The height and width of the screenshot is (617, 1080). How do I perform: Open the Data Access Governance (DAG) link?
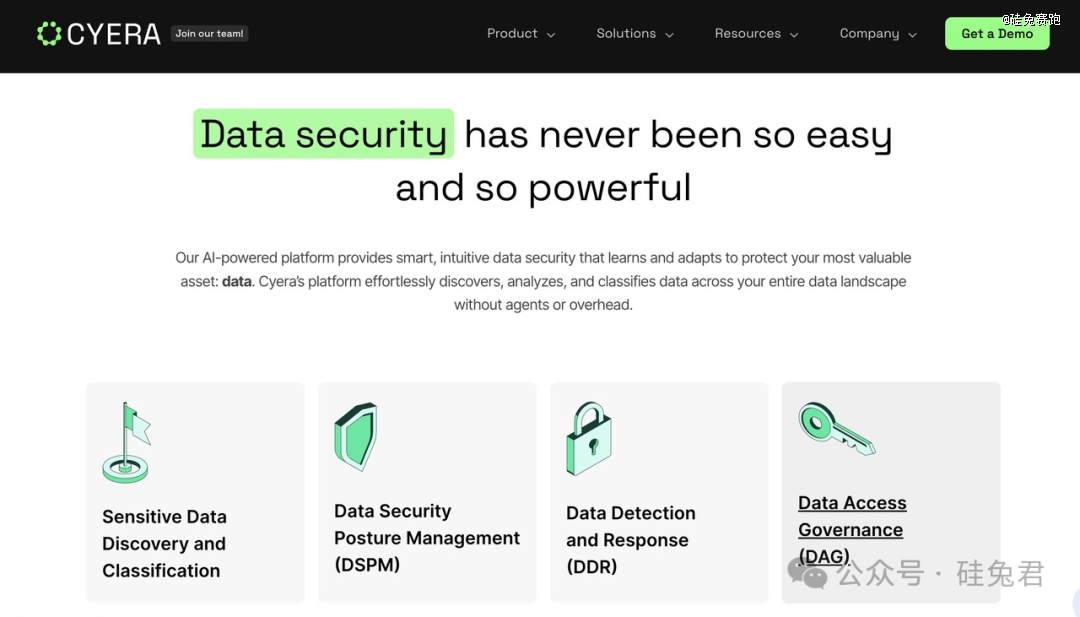coord(852,529)
